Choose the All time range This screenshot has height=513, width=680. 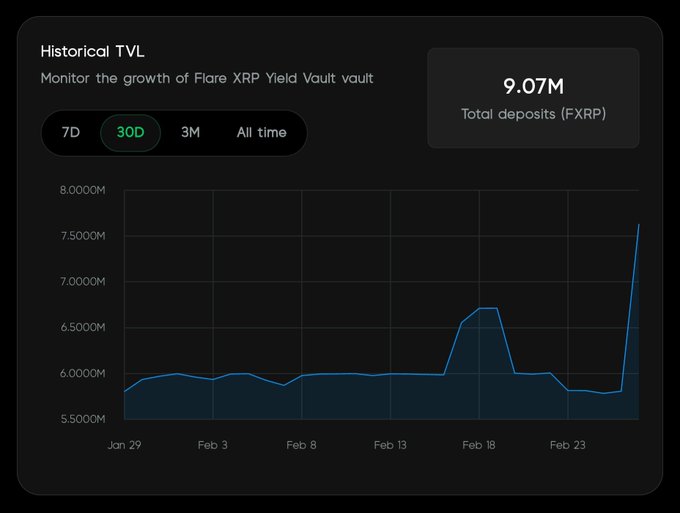pyautogui.click(x=261, y=133)
